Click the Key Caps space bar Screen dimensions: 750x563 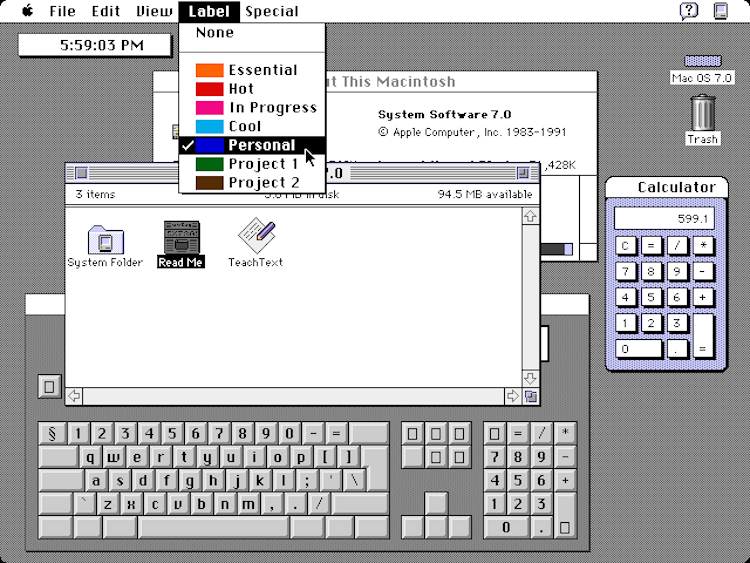pyautogui.click(x=213, y=528)
